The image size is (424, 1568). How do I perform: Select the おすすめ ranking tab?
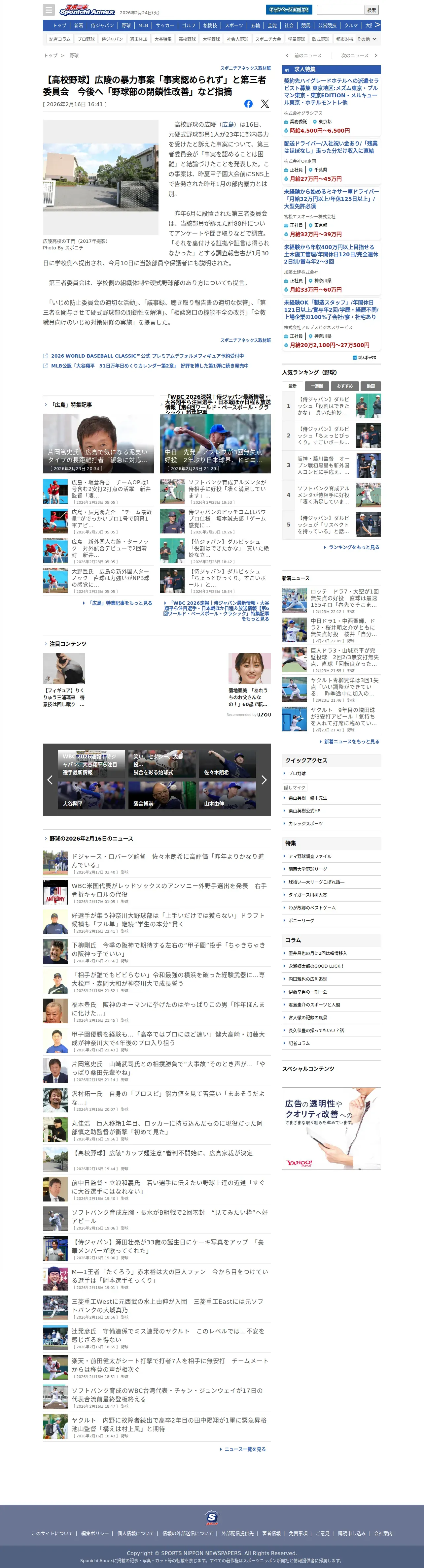click(345, 386)
